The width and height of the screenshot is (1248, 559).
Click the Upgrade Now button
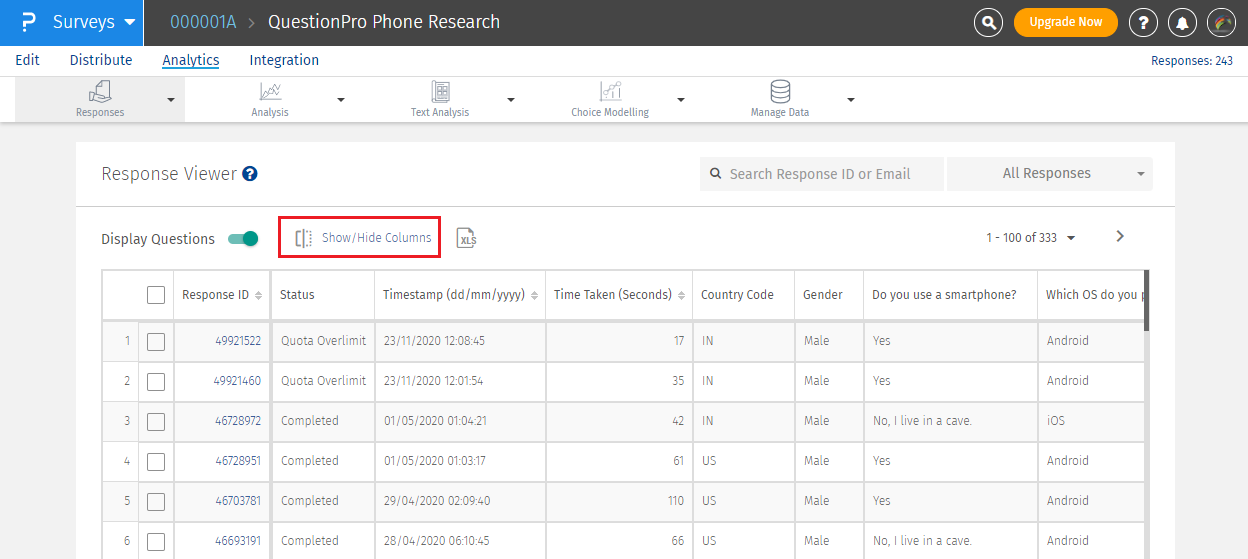pos(1066,22)
